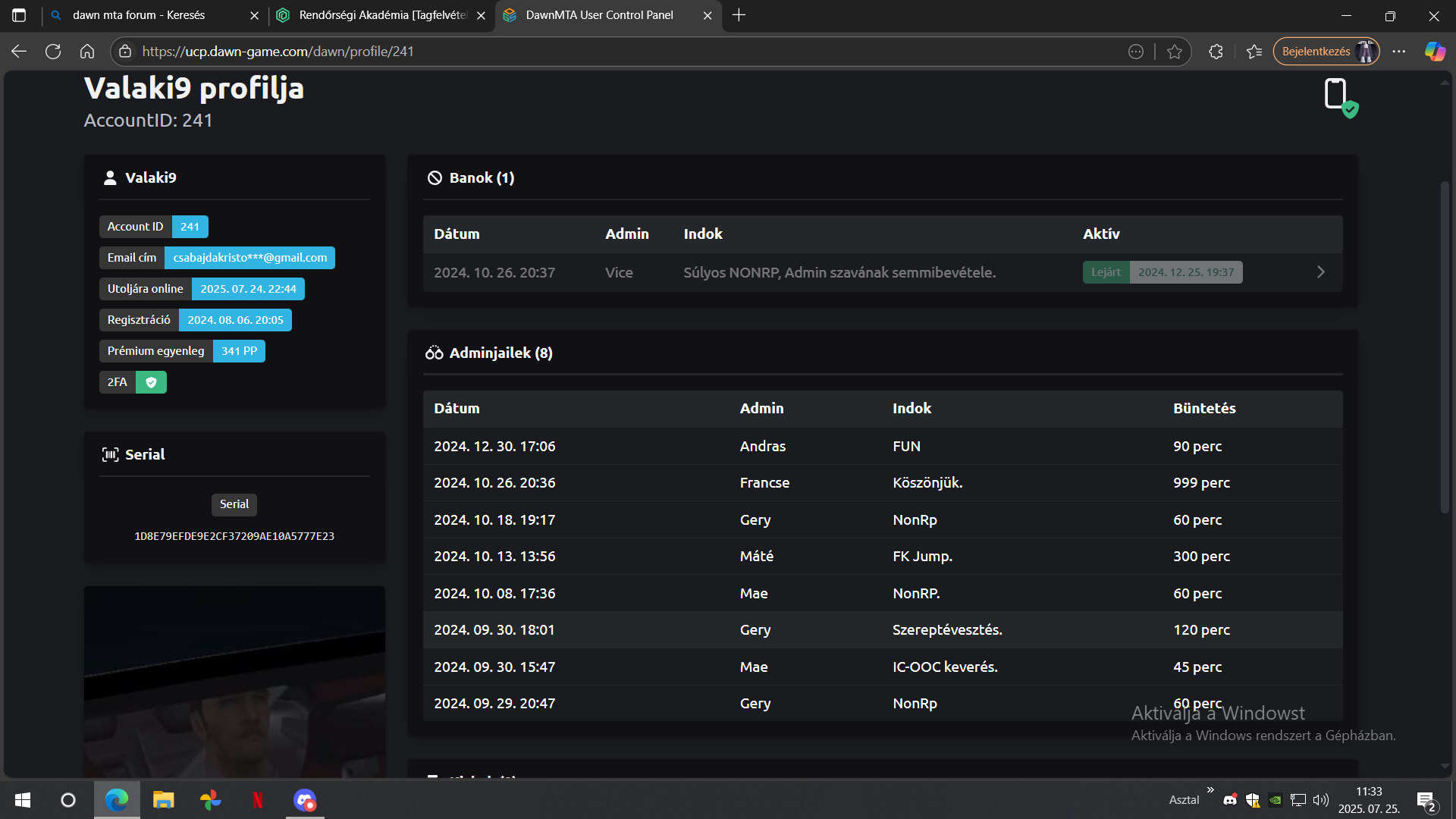The height and width of the screenshot is (819, 1456).
Task: Open Netflix from the taskbar
Action: pyautogui.click(x=258, y=800)
